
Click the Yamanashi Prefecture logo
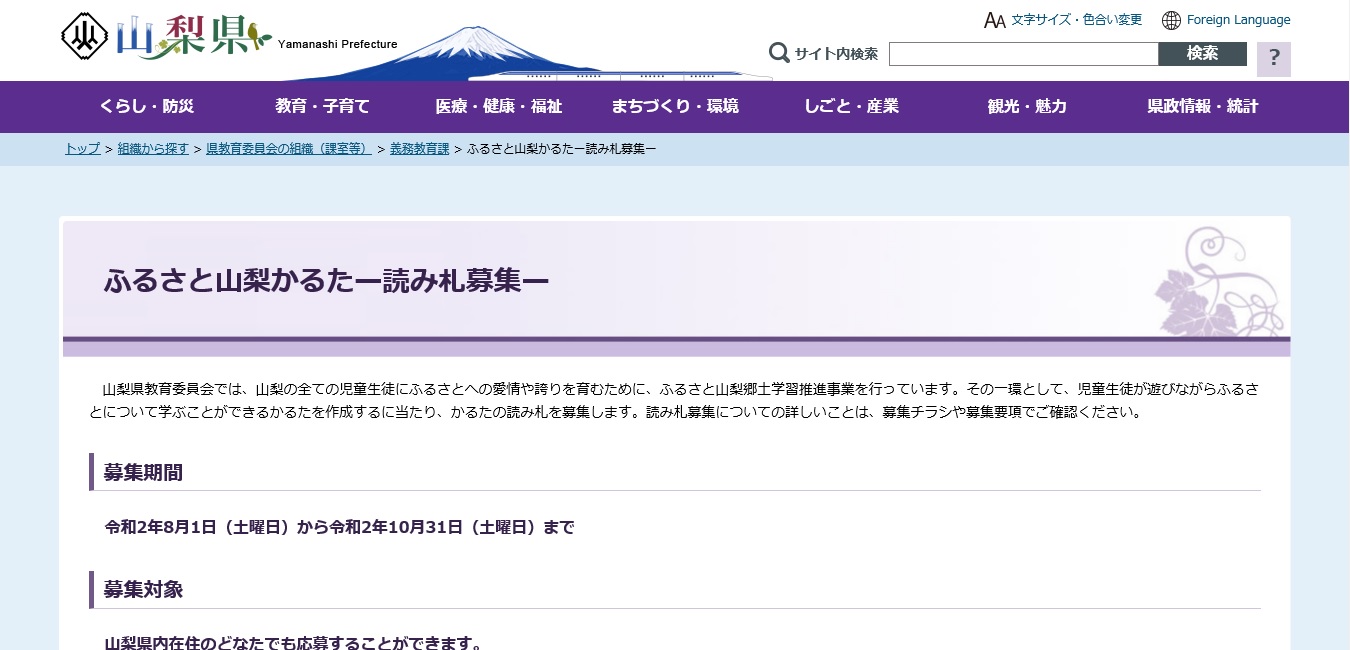(166, 37)
